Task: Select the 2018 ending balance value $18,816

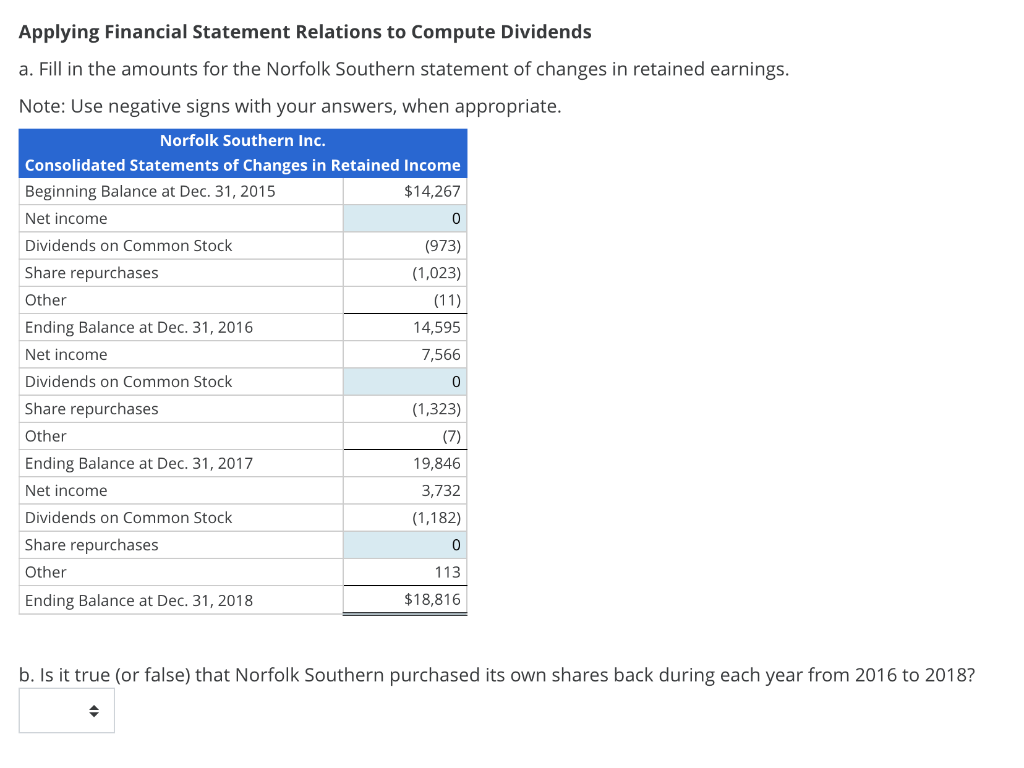Action: click(432, 599)
